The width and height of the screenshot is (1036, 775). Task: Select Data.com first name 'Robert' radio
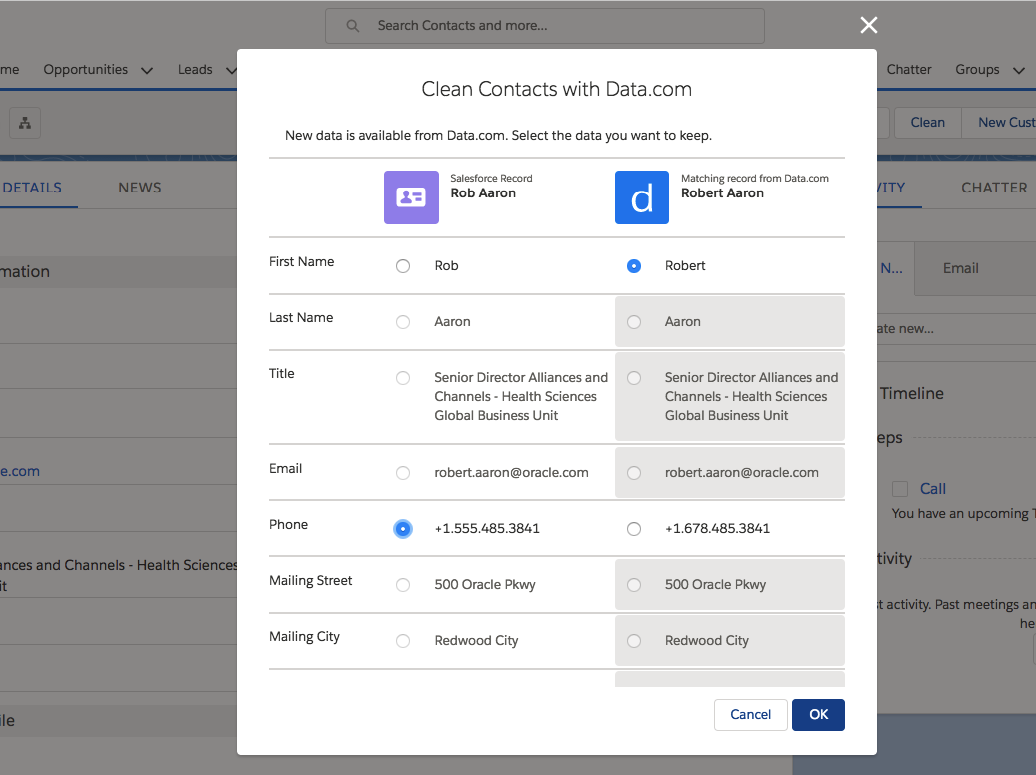633,266
